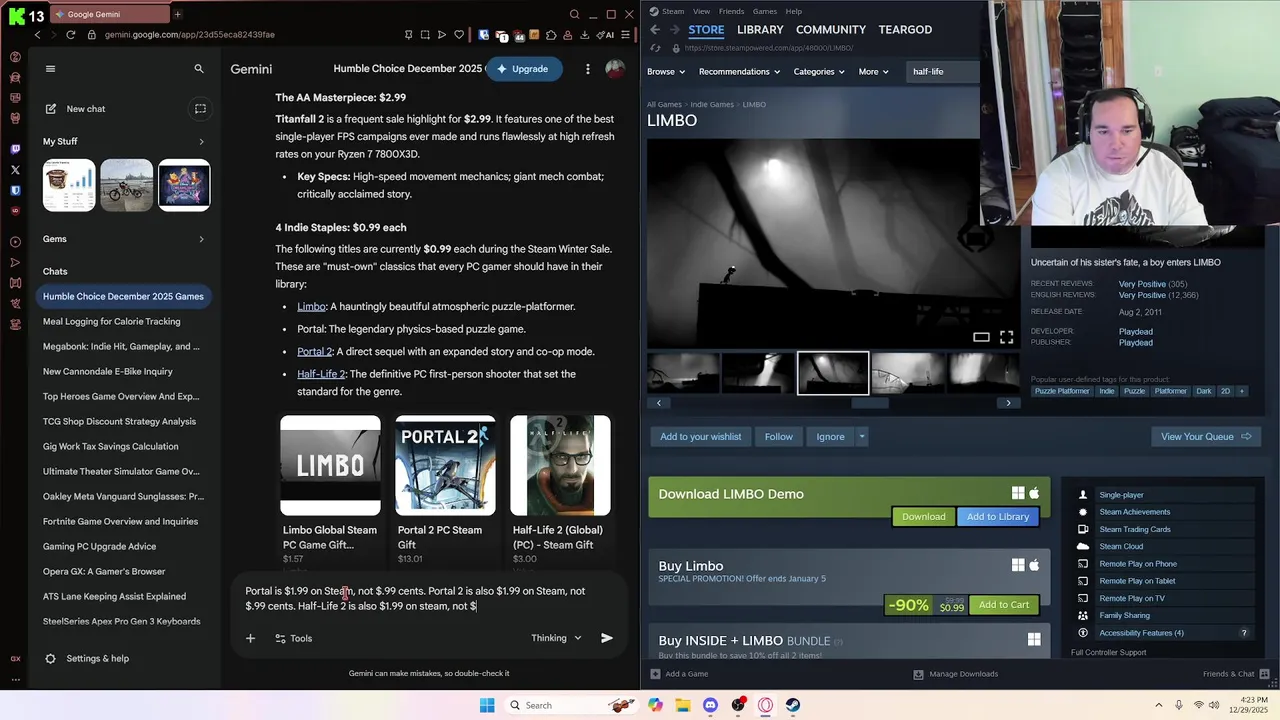Select the LIBRARY tab in Steam

point(760,30)
